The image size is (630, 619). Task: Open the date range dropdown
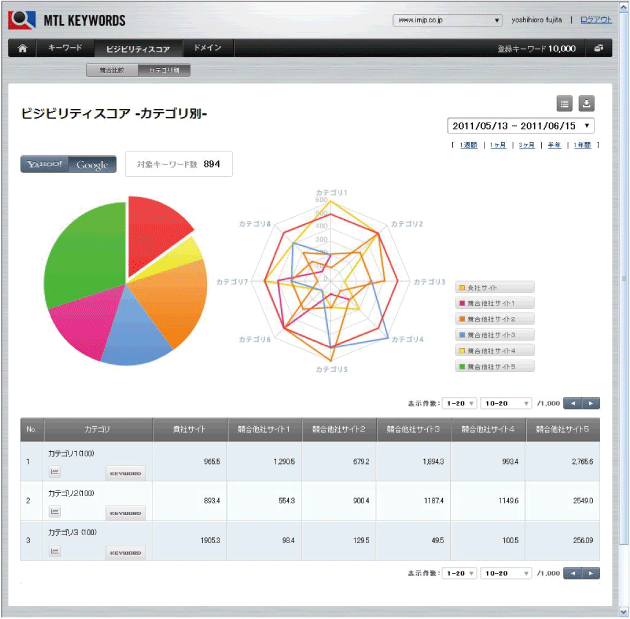pos(521,126)
